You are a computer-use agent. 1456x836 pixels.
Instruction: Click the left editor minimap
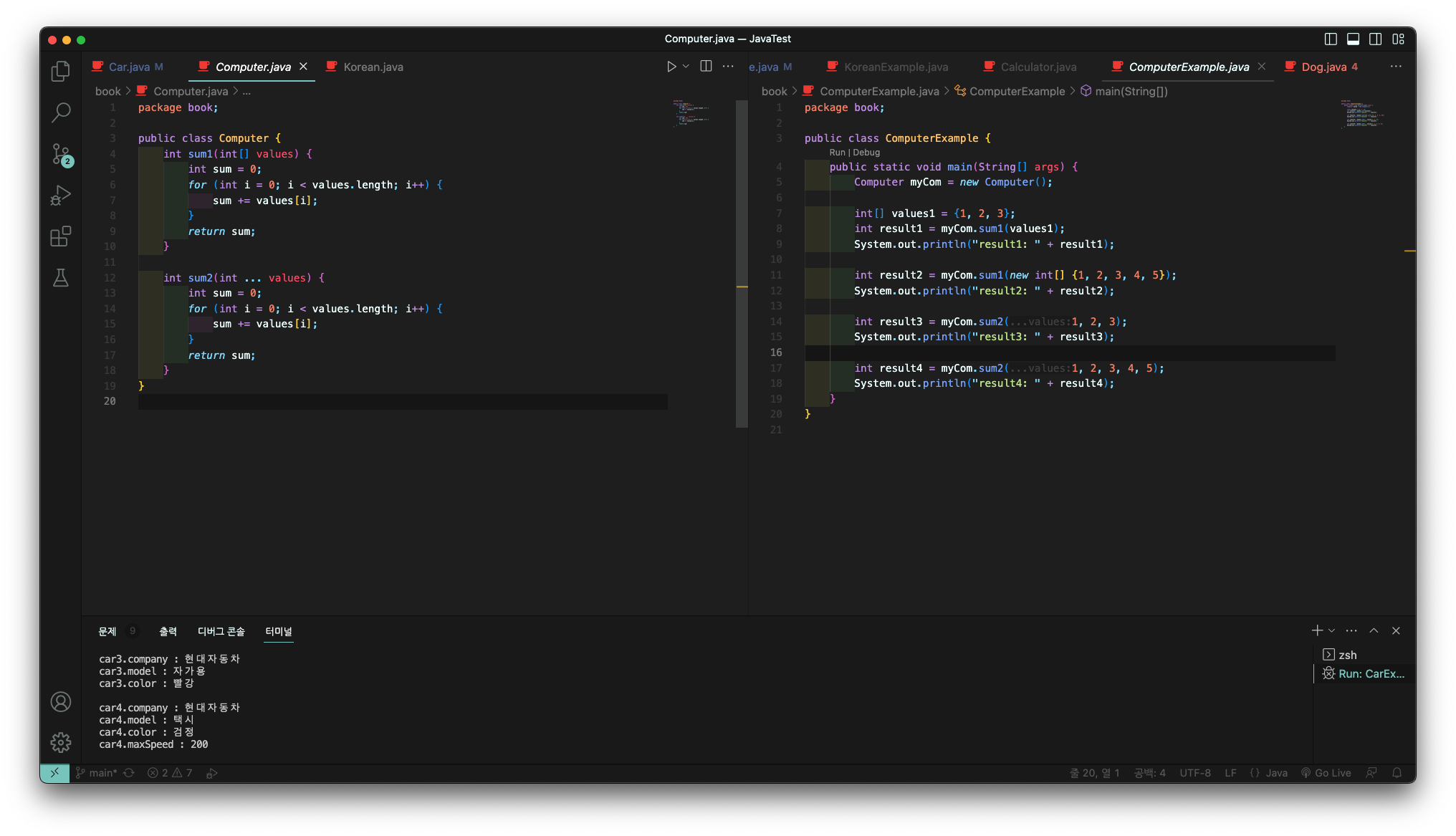(x=691, y=112)
